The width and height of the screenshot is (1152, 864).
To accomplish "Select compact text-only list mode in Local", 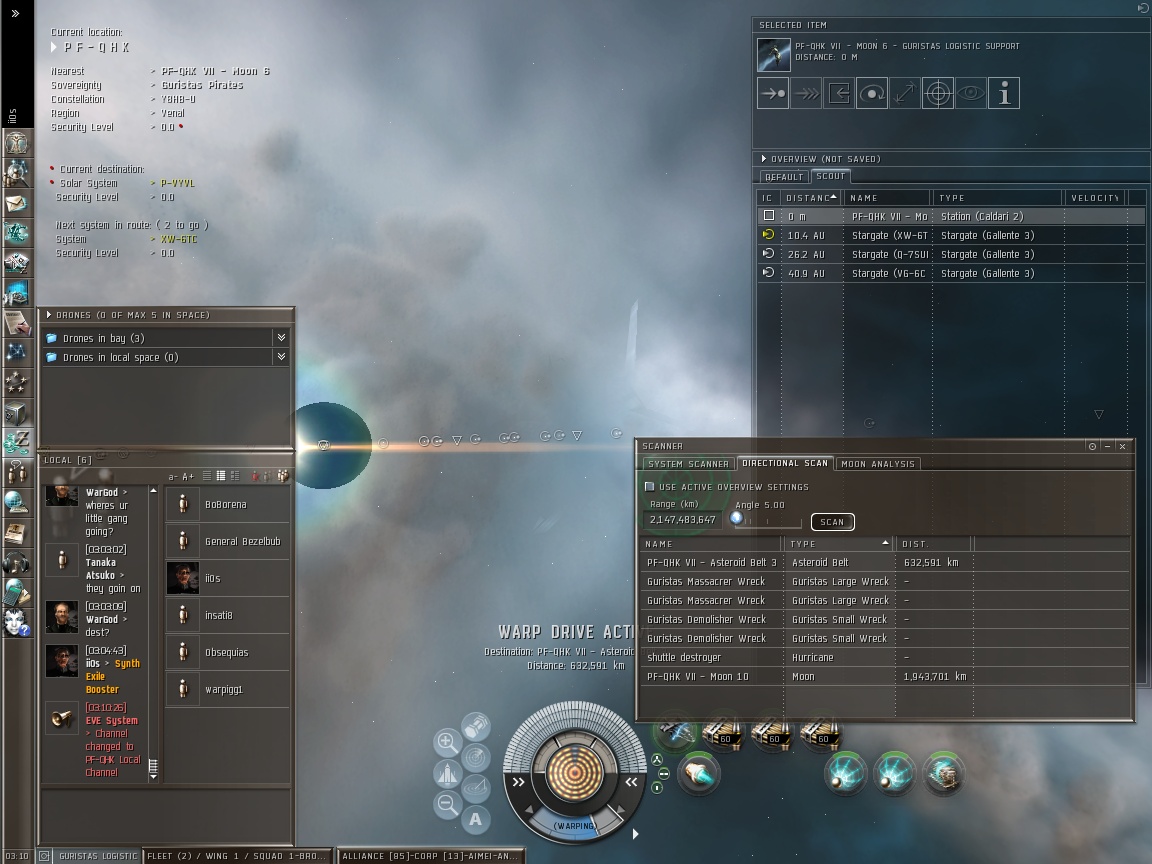I will pos(207,476).
